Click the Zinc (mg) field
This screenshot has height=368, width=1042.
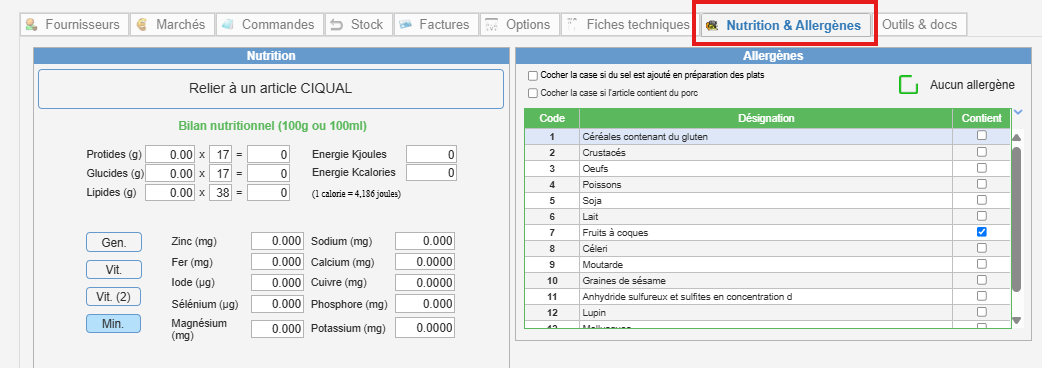[278, 241]
